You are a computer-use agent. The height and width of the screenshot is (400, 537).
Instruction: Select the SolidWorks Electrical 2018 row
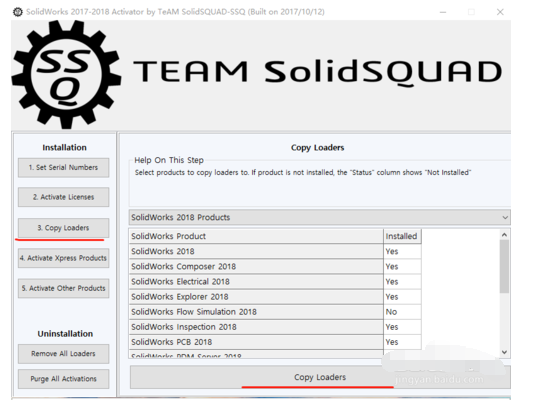click(275, 282)
